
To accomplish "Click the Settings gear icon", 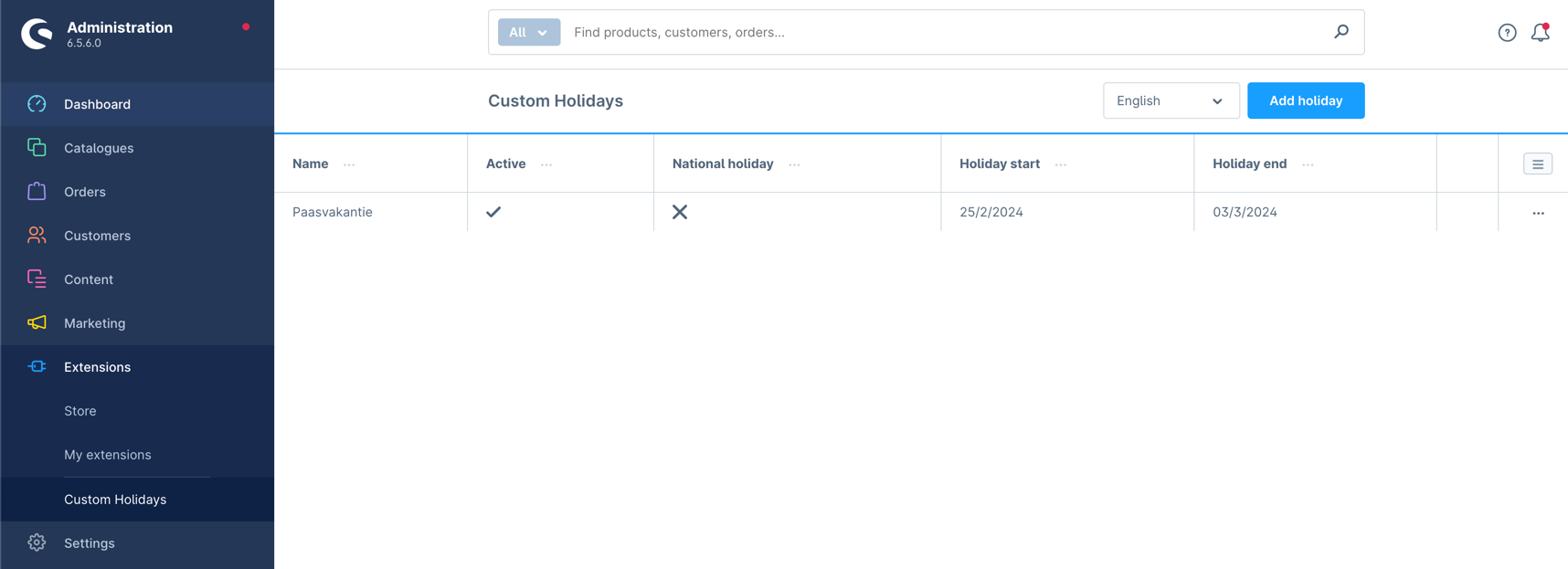I will click(x=37, y=543).
